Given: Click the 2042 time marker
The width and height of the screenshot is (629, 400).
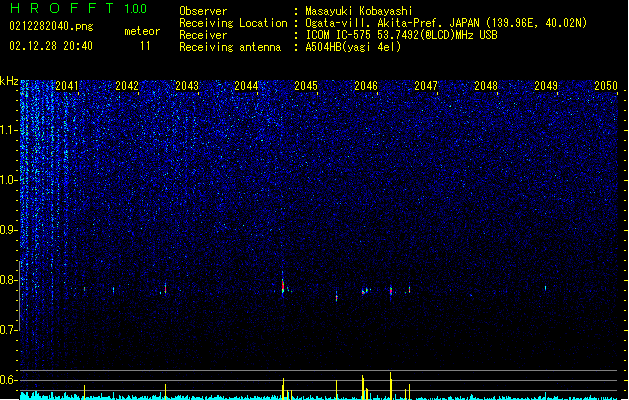Looking at the screenshot, I should 127,86.
